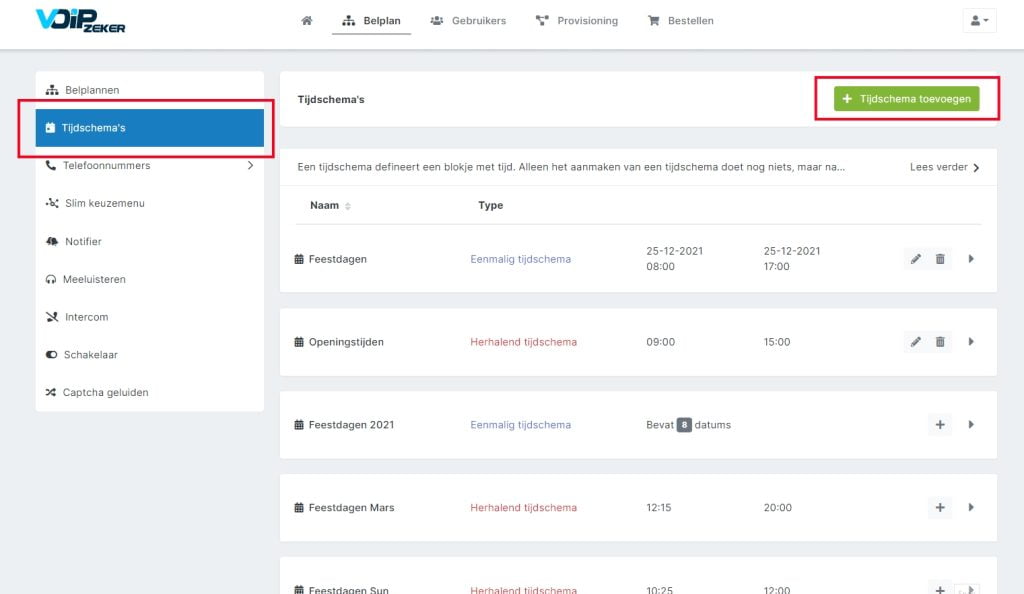Screen dimensions: 1024x594
Task: Click the plus icon on Feestdagen Sun row
Action: [940, 589]
